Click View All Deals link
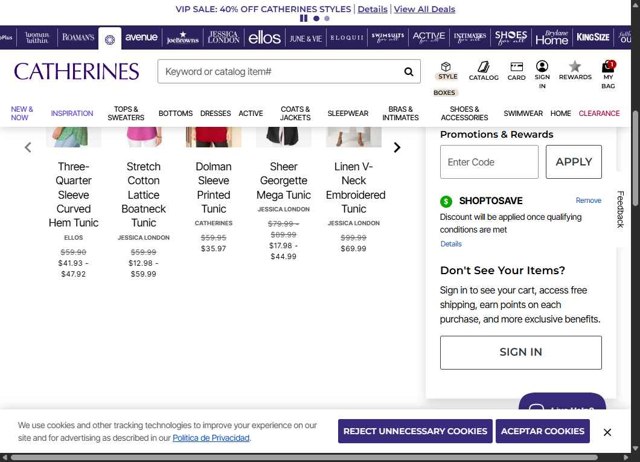The height and width of the screenshot is (462, 640). (x=424, y=9)
